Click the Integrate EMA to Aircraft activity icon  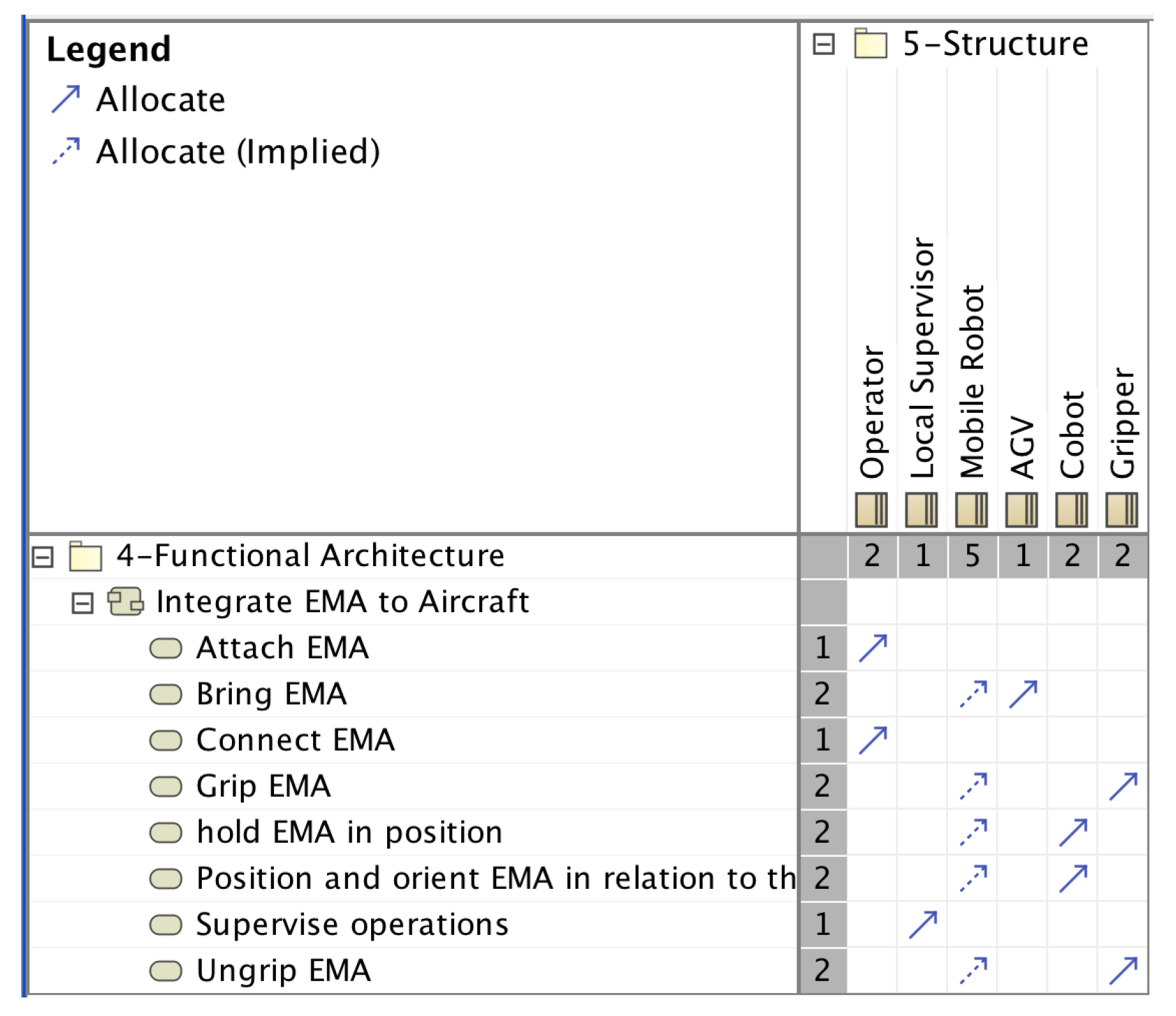(125, 602)
